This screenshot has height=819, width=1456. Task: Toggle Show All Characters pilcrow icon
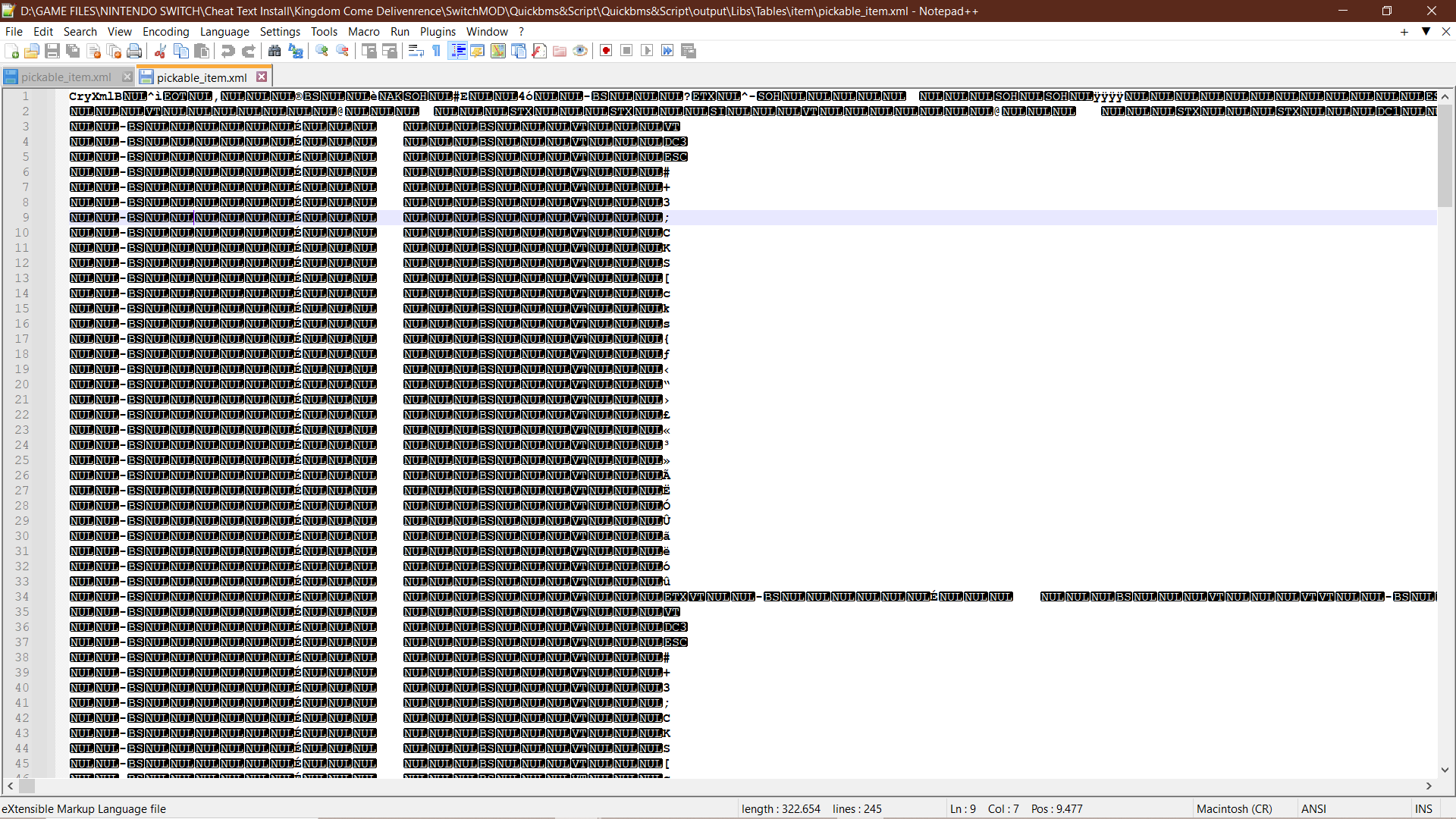point(437,51)
